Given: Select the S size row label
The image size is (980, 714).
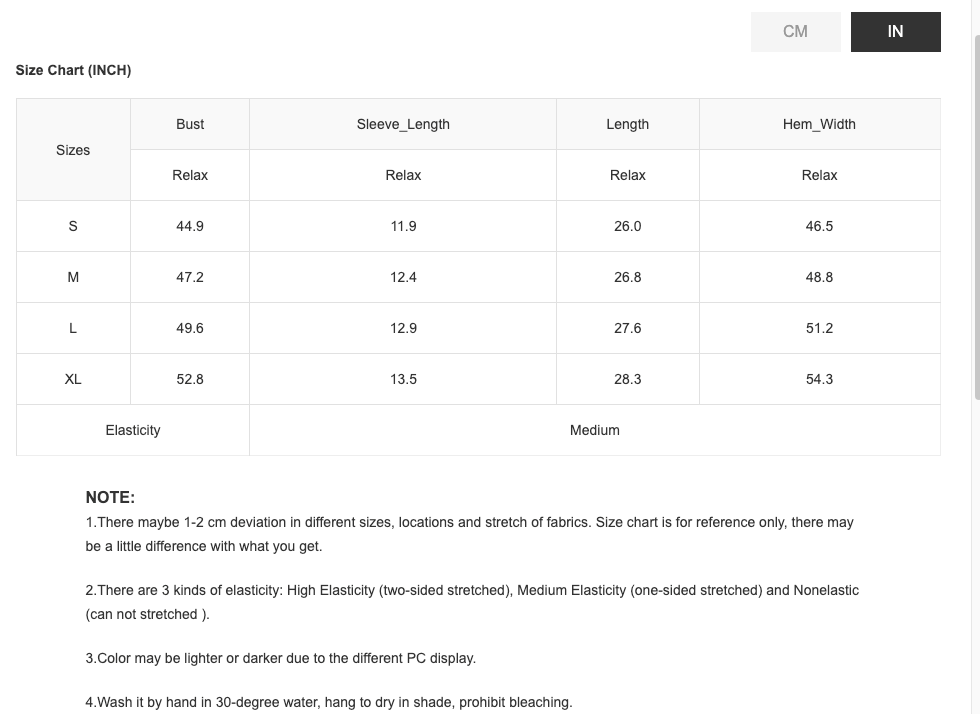Looking at the screenshot, I should [x=73, y=226].
